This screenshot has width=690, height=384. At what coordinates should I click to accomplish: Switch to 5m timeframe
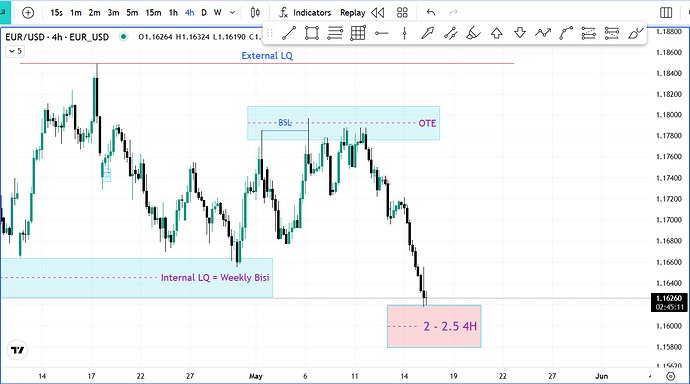point(132,13)
